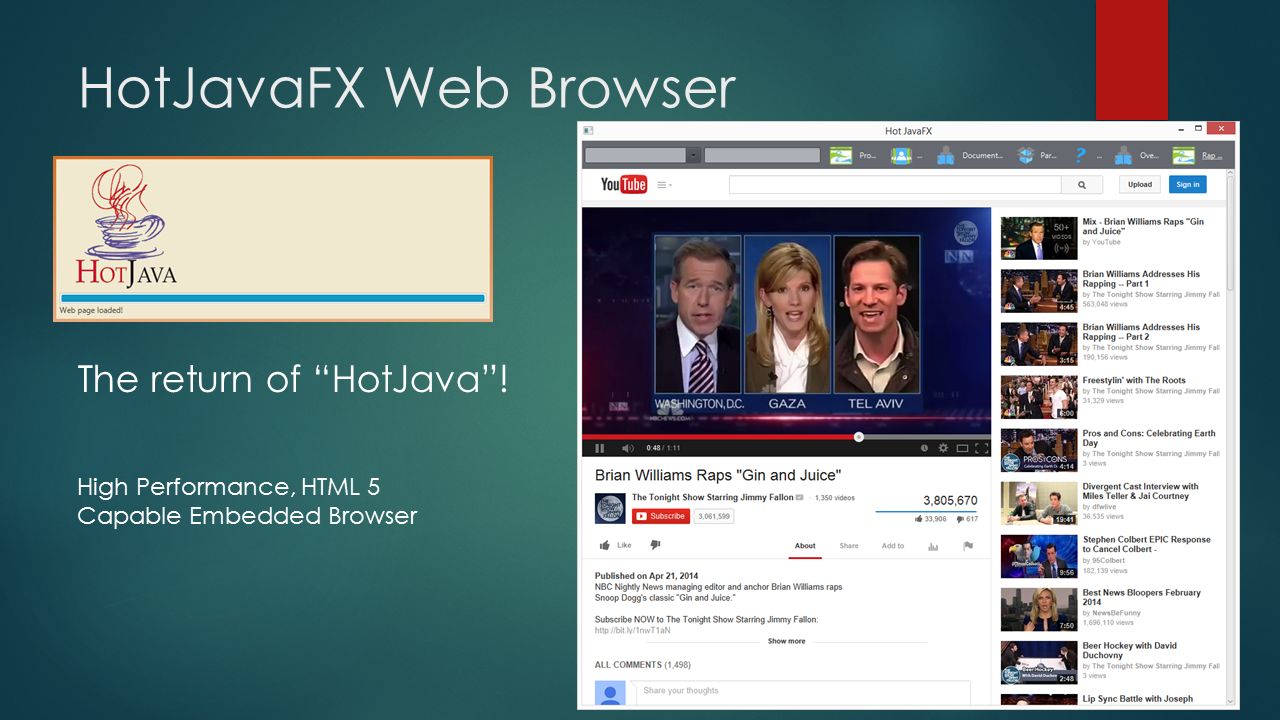The image size is (1280, 720).
Task: Open the contacts-style bookmark icon
Action: 900,155
